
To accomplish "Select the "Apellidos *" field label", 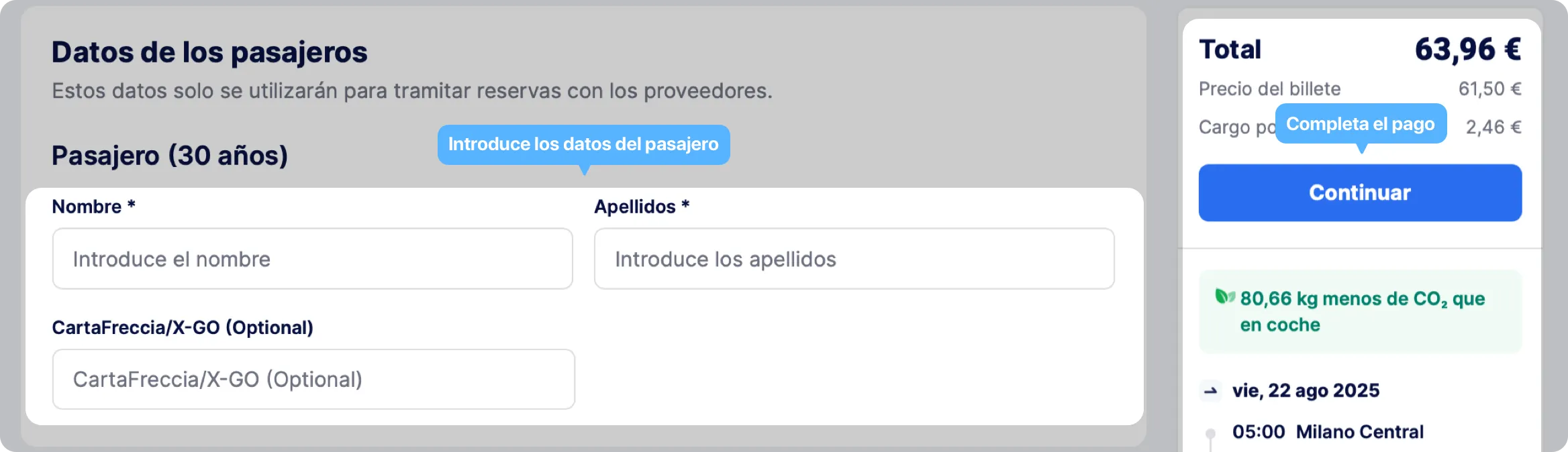I will pyautogui.click(x=642, y=207).
